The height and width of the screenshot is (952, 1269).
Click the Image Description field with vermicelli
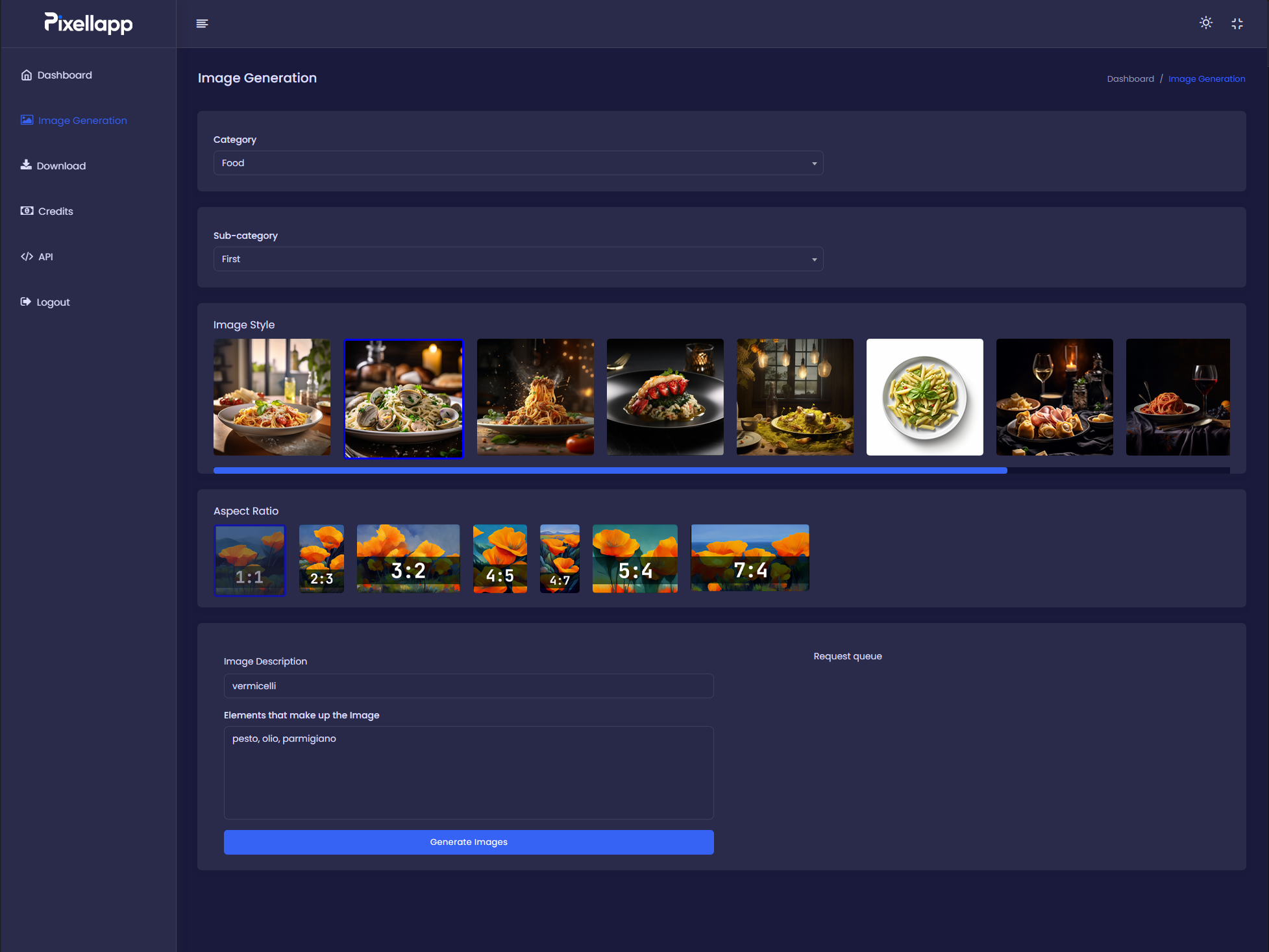(x=469, y=686)
